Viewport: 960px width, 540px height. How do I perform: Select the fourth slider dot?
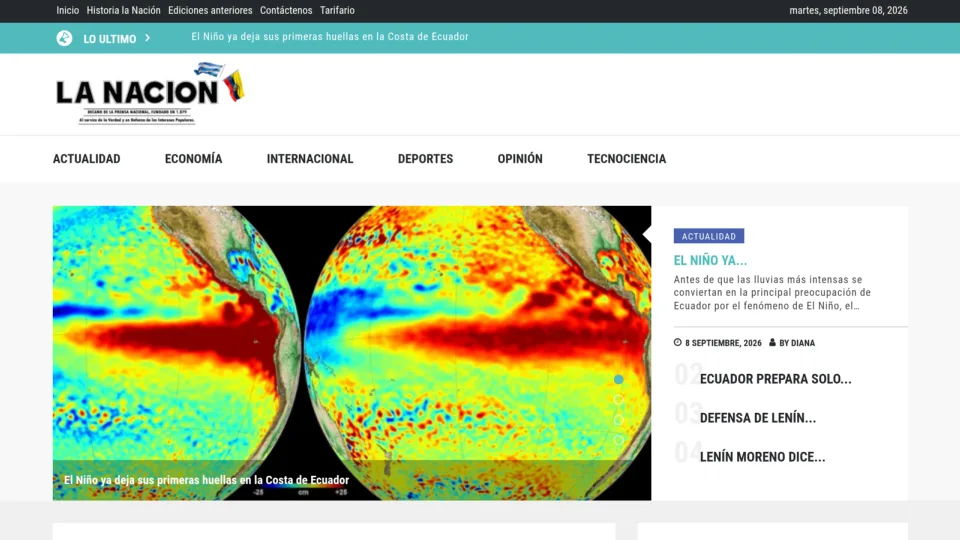click(618, 440)
